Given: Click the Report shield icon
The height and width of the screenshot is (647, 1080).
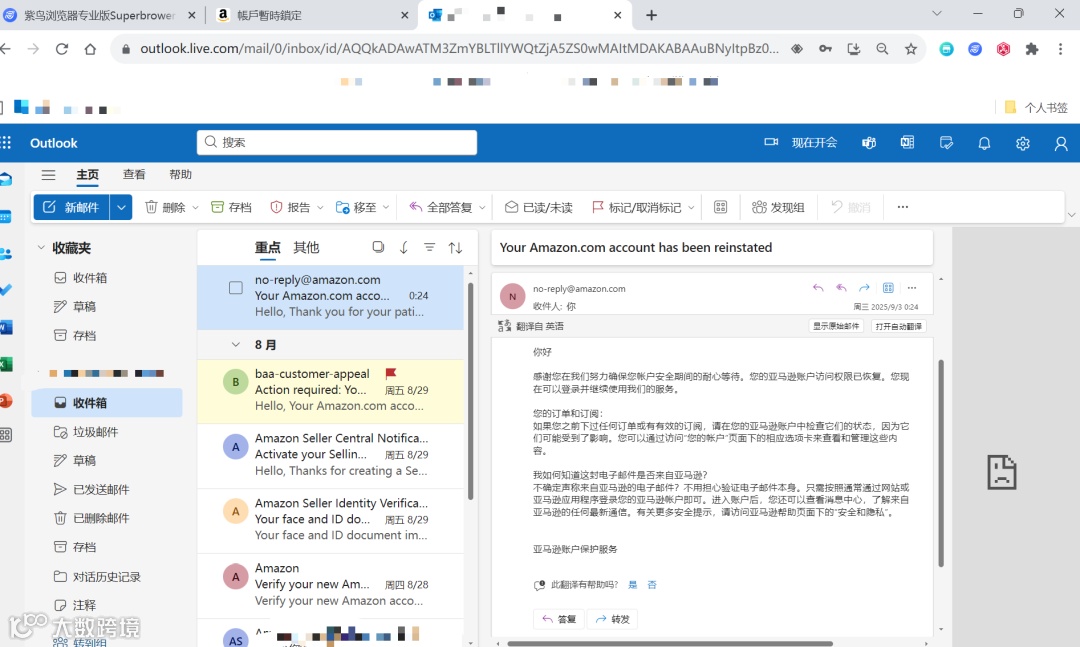Looking at the screenshot, I should coord(276,207).
